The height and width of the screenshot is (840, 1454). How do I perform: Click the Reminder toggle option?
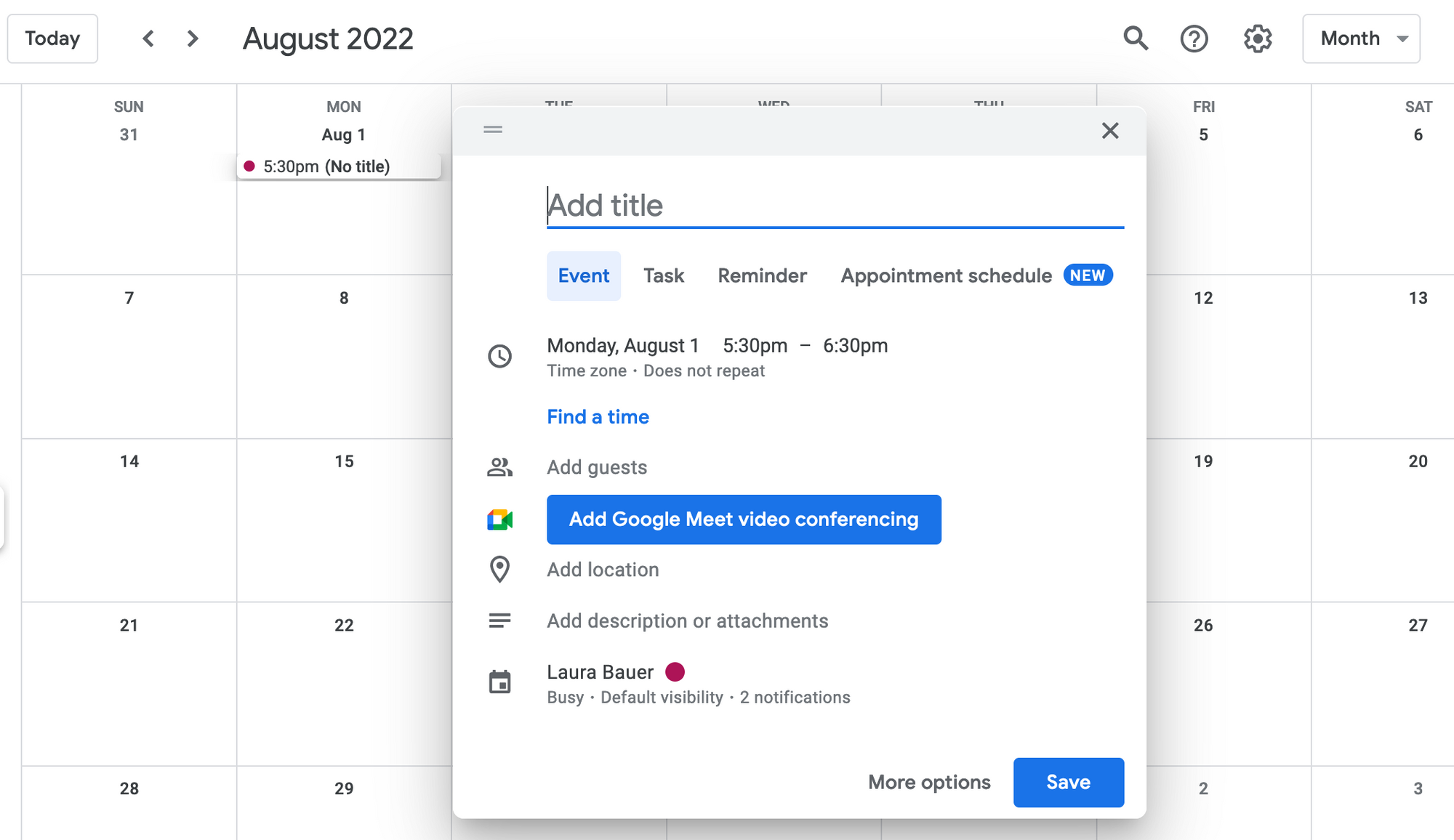763,274
